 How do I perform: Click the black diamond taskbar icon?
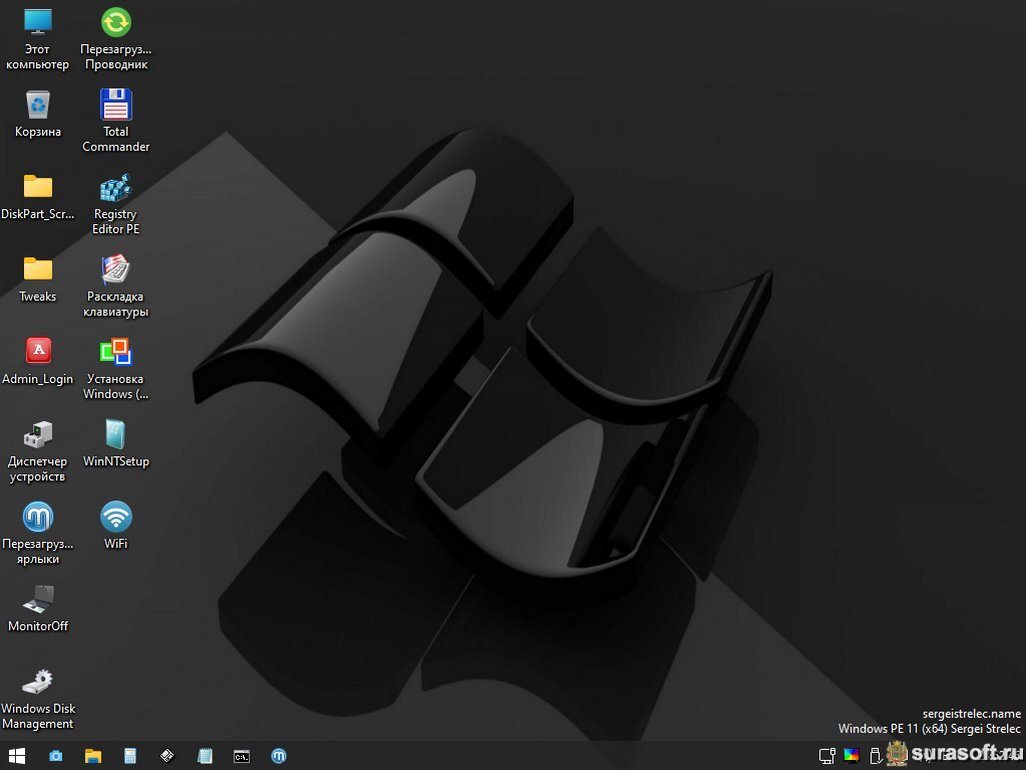point(168,756)
